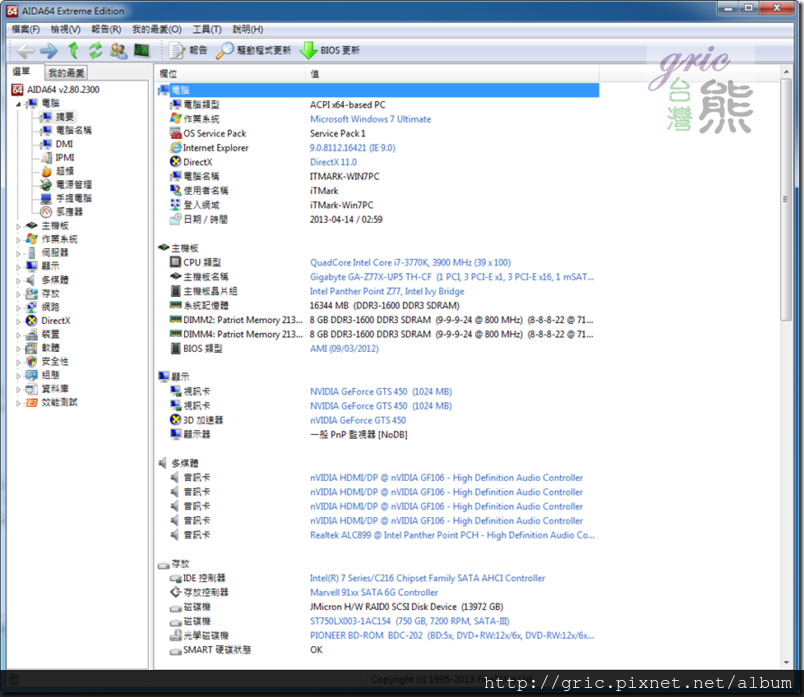Expand the 主機板 node arrow
The width and height of the screenshot is (804, 697).
(x=18, y=226)
